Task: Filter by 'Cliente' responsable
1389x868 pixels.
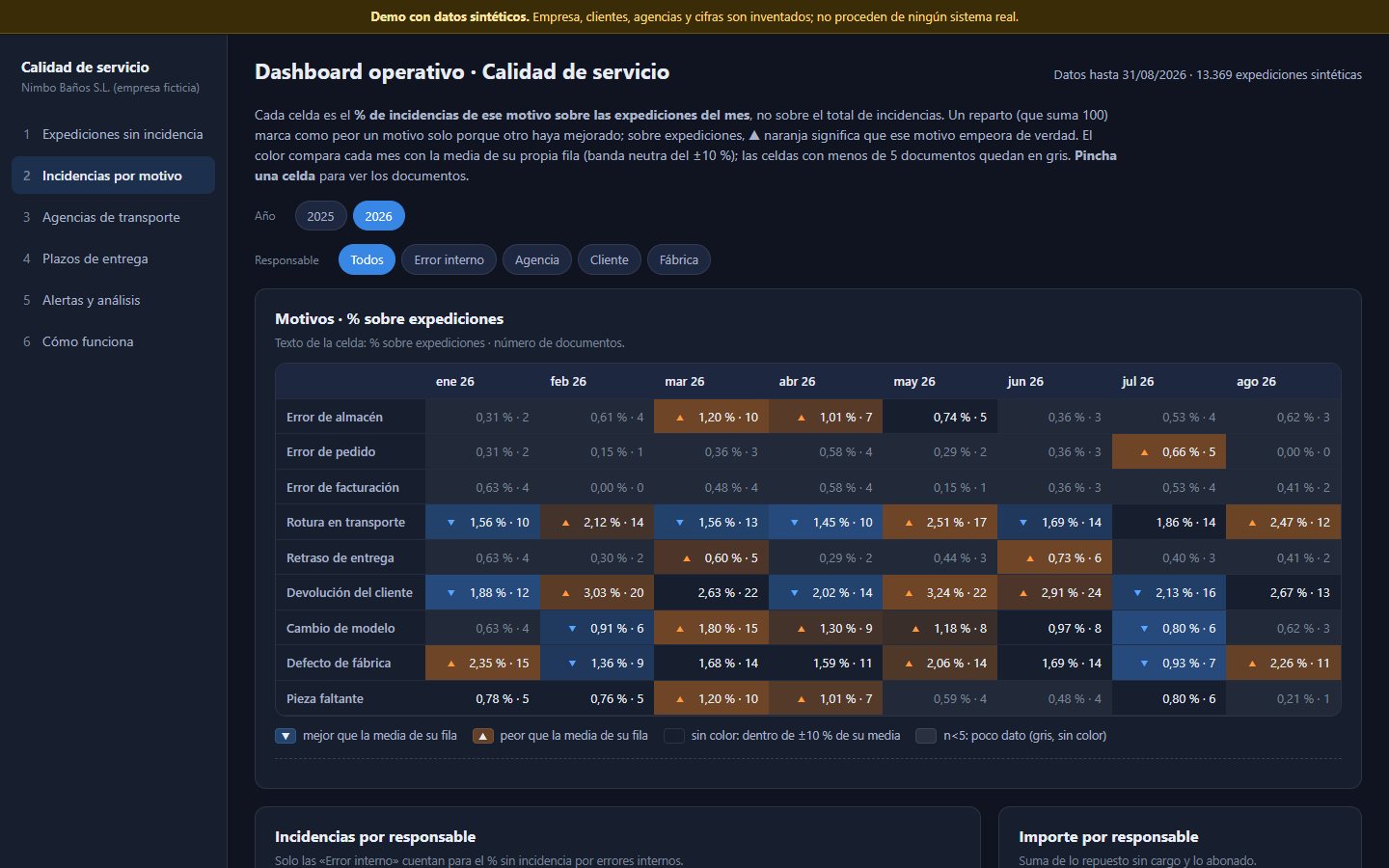Action: tap(609, 259)
